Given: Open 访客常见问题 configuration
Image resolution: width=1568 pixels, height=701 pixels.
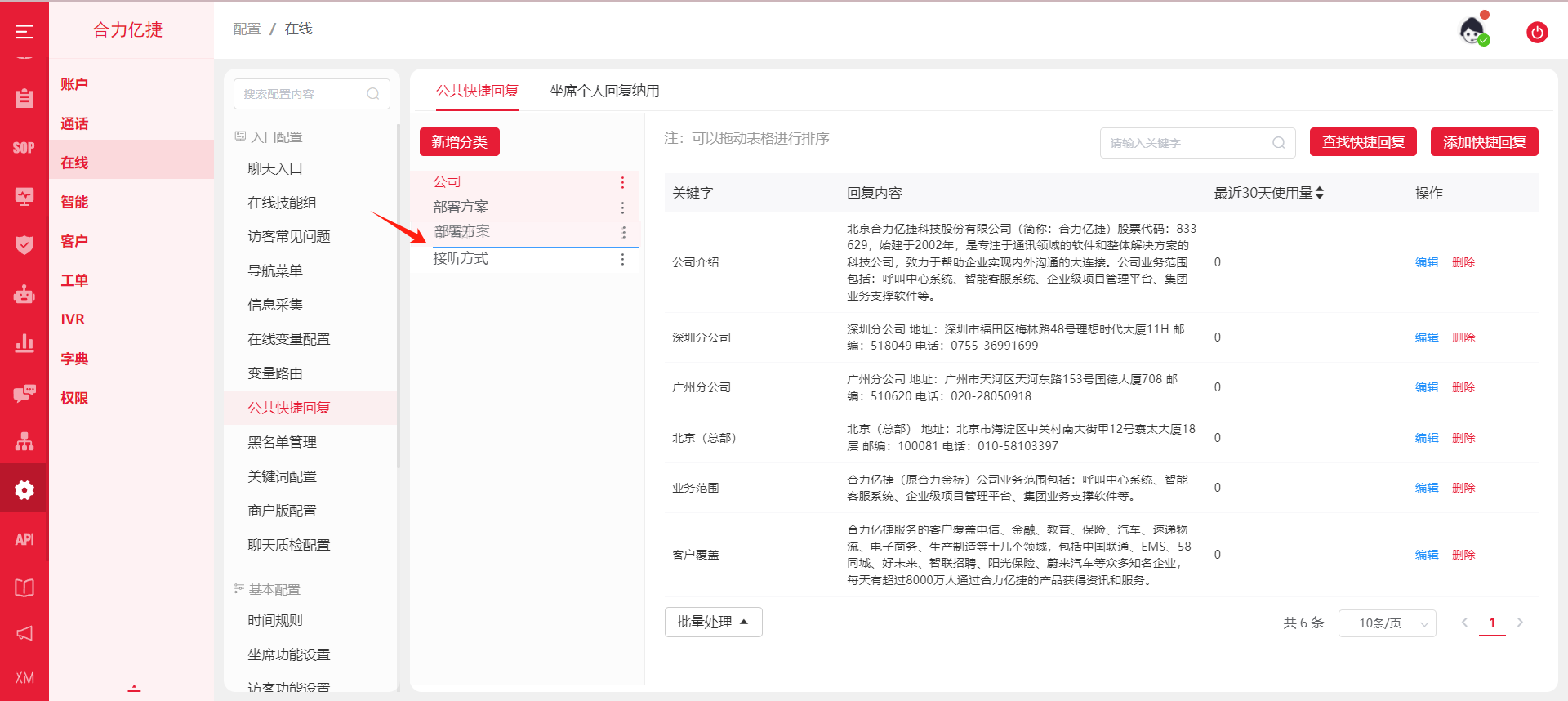Looking at the screenshot, I should point(289,236).
